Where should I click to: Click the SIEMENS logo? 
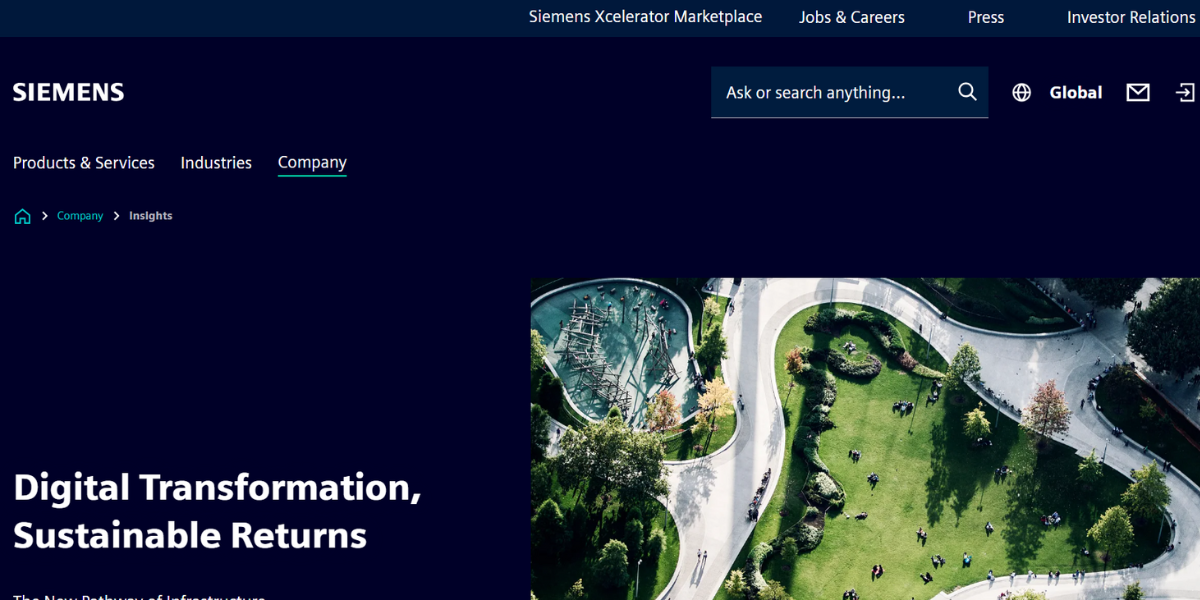pyautogui.click(x=67, y=91)
